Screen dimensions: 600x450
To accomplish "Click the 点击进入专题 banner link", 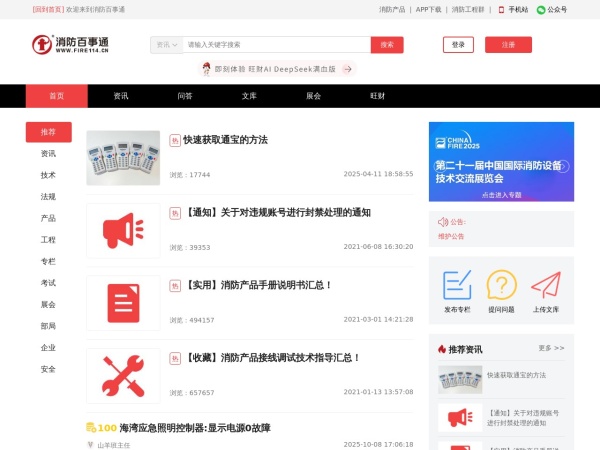I will 501,195.
